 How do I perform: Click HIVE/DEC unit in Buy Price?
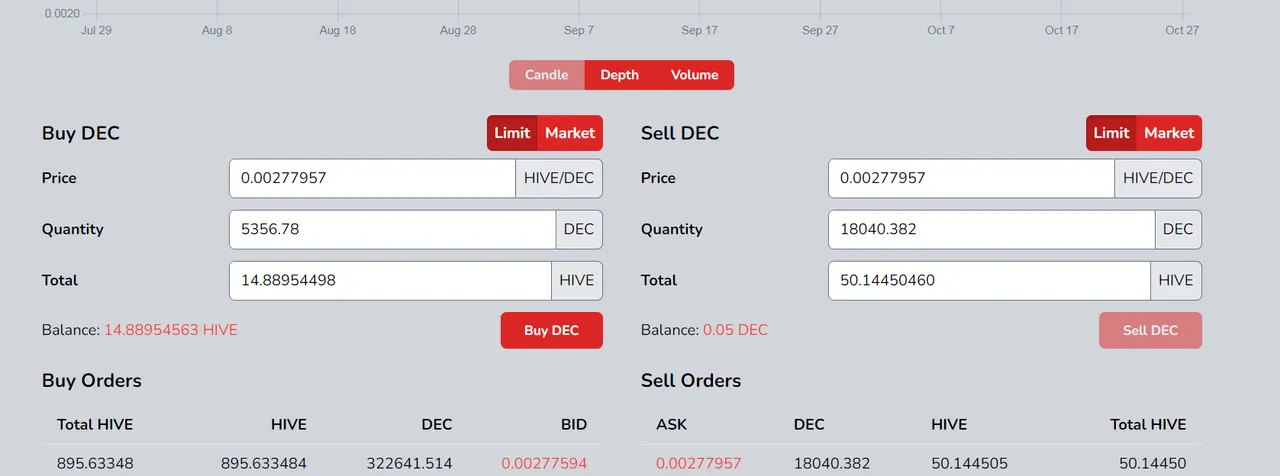pyautogui.click(x=559, y=178)
